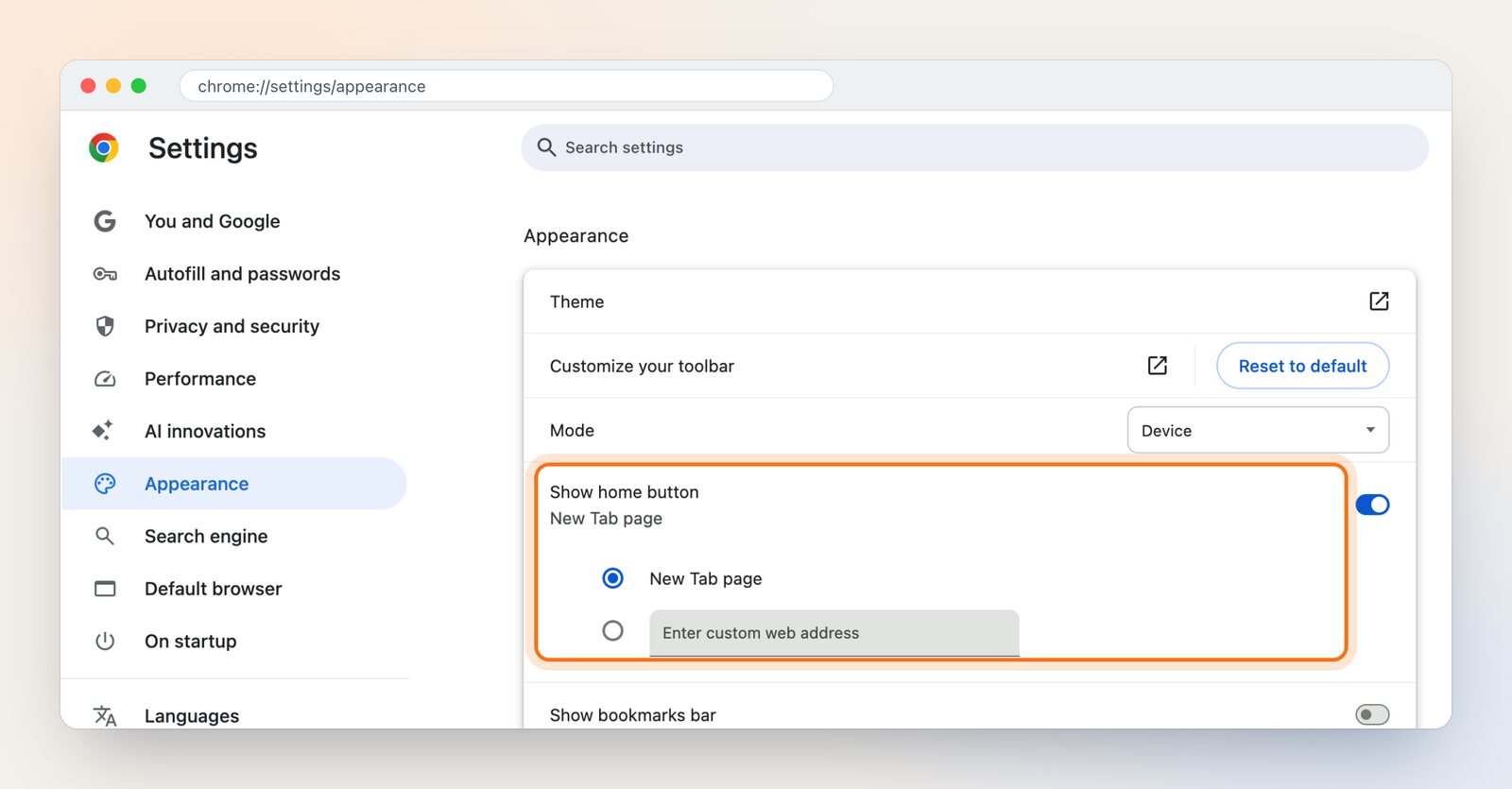1512x789 pixels.
Task: Select the custom web address radio button
Action: 613,630
